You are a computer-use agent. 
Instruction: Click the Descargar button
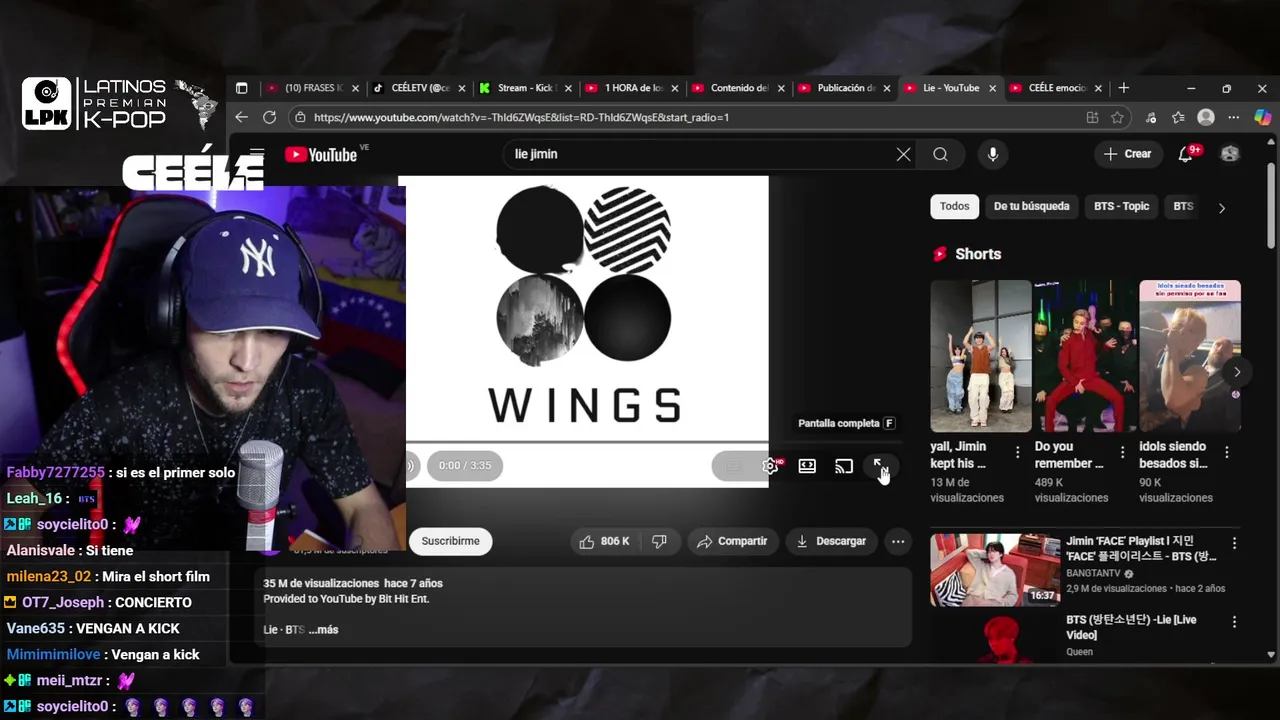tap(831, 541)
